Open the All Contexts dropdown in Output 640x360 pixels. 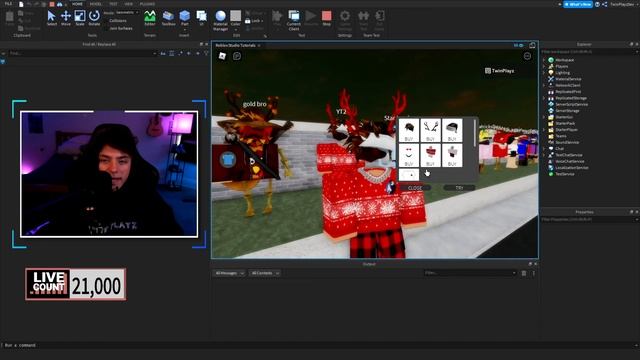pos(265,273)
